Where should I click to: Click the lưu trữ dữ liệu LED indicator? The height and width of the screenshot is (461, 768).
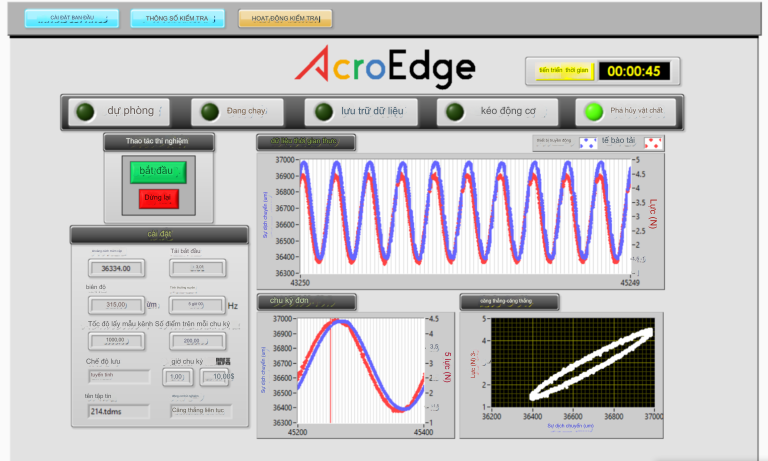(323, 111)
